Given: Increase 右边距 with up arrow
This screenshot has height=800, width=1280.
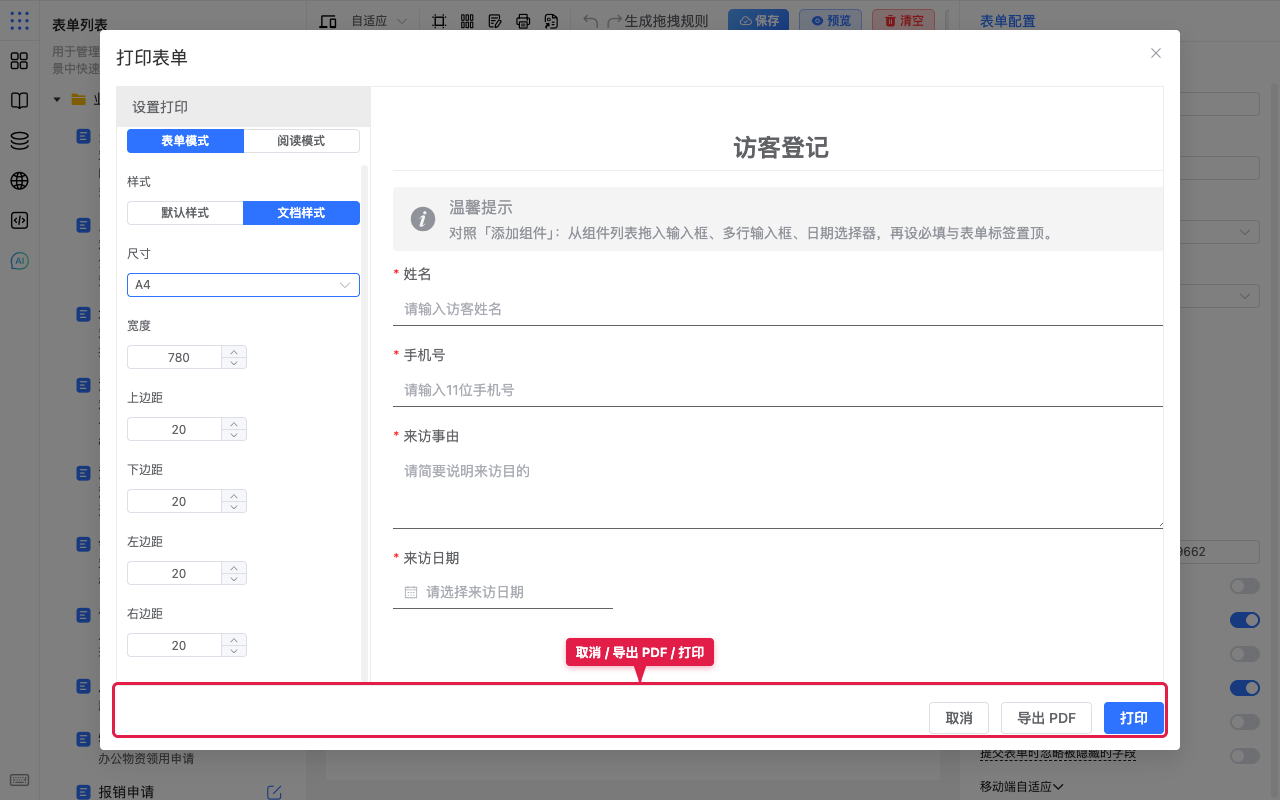Looking at the screenshot, I should (x=234, y=639).
